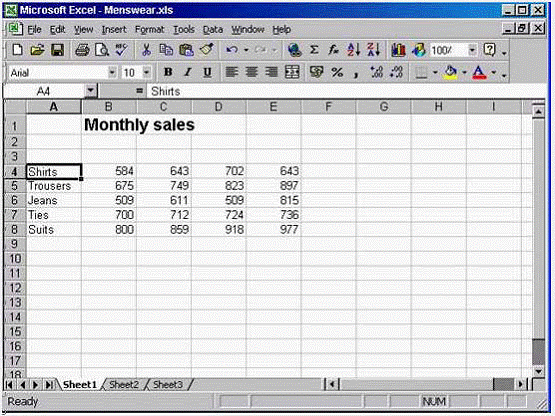Launch the Chart Wizard icon
The image size is (555, 416).
tap(399, 50)
